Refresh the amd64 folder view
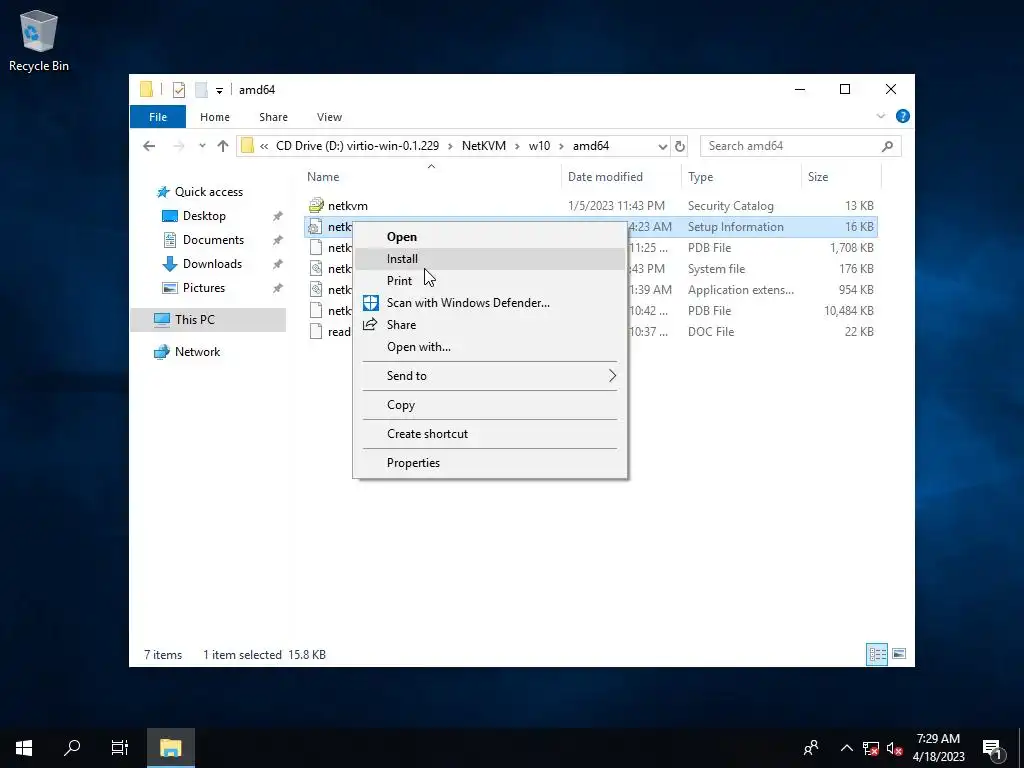This screenshot has width=1024, height=768. click(x=680, y=146)
